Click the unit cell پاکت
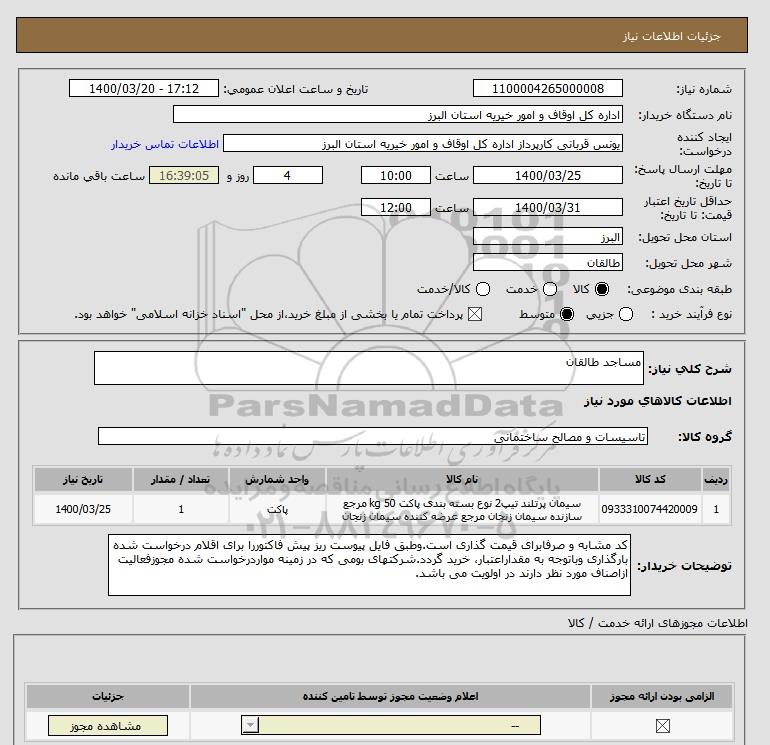This screenshot has width=770, height=745. [277, 509]
